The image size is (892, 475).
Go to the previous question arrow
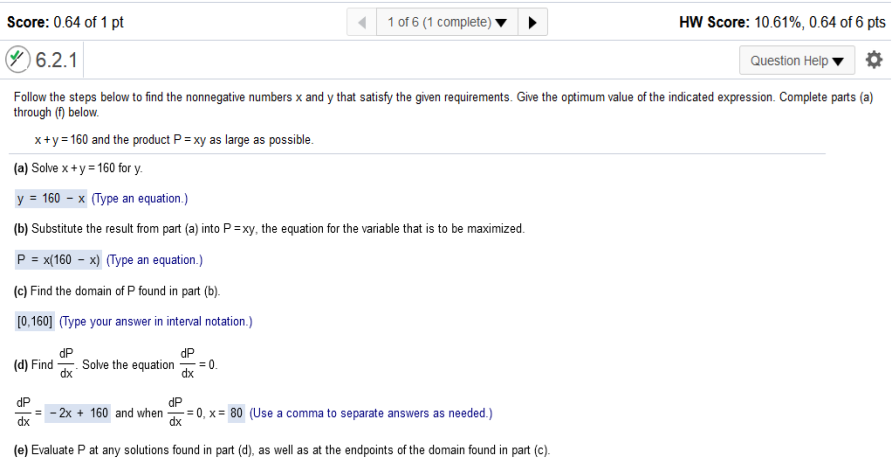pos(362,22)
